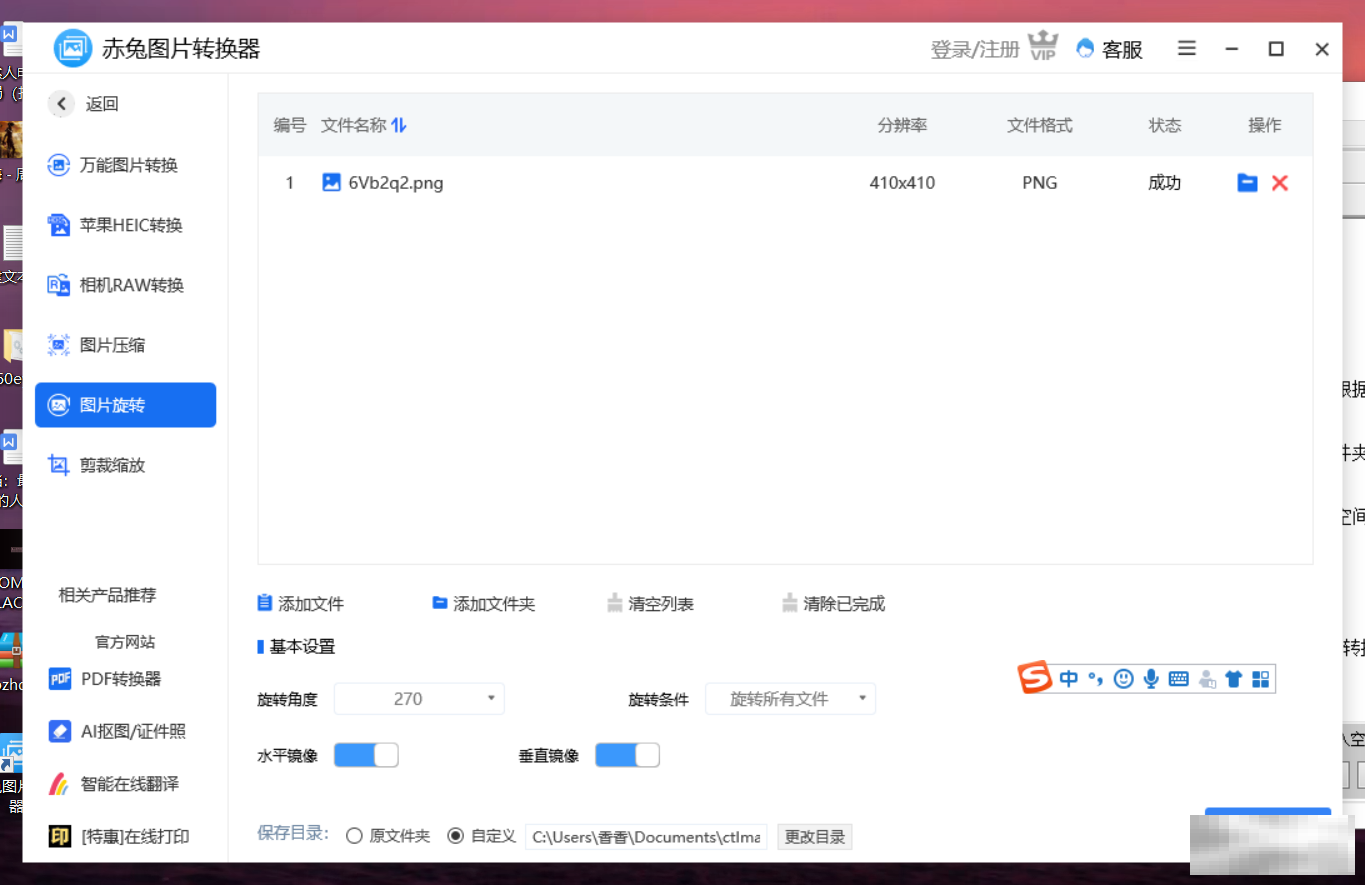Screen dimensions: 1365x885
Task: Toggle 水平镜像 switch
Action: (366, 755)
